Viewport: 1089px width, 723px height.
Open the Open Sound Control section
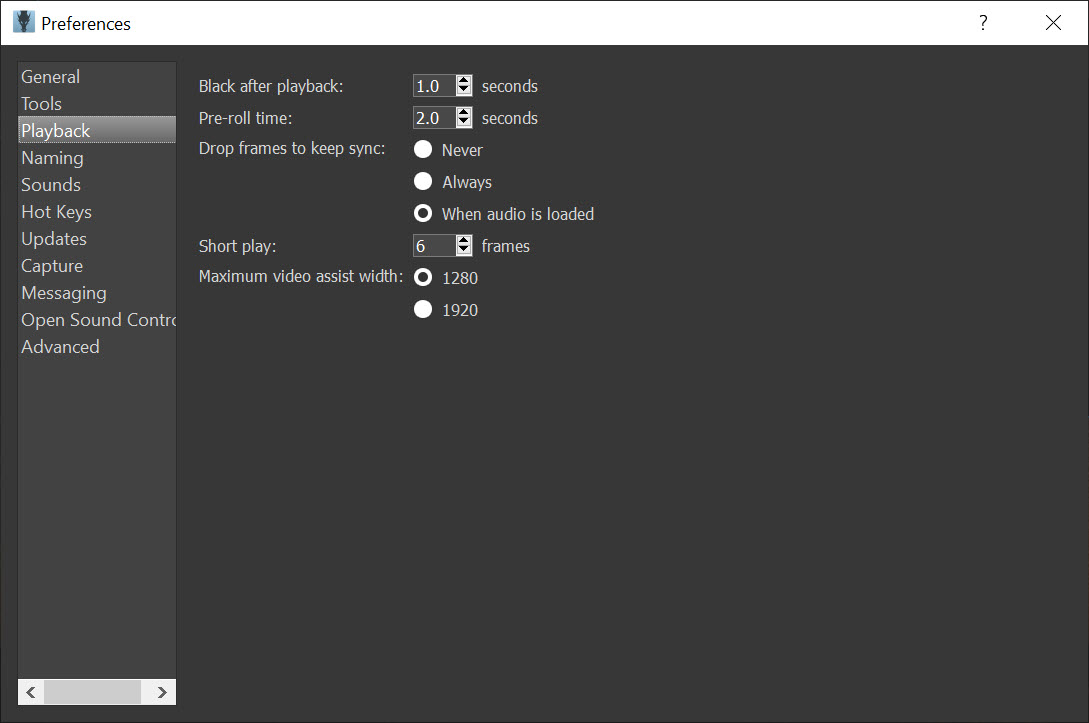point(97,319)
